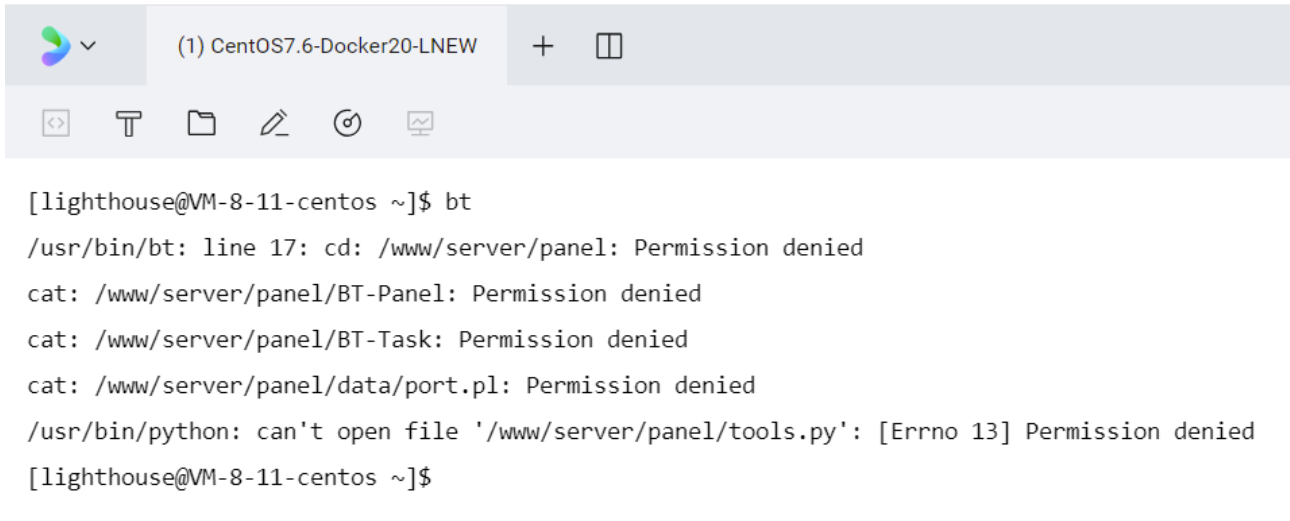Click the BT-Panel permission denied line

click(x=364, y=294)
